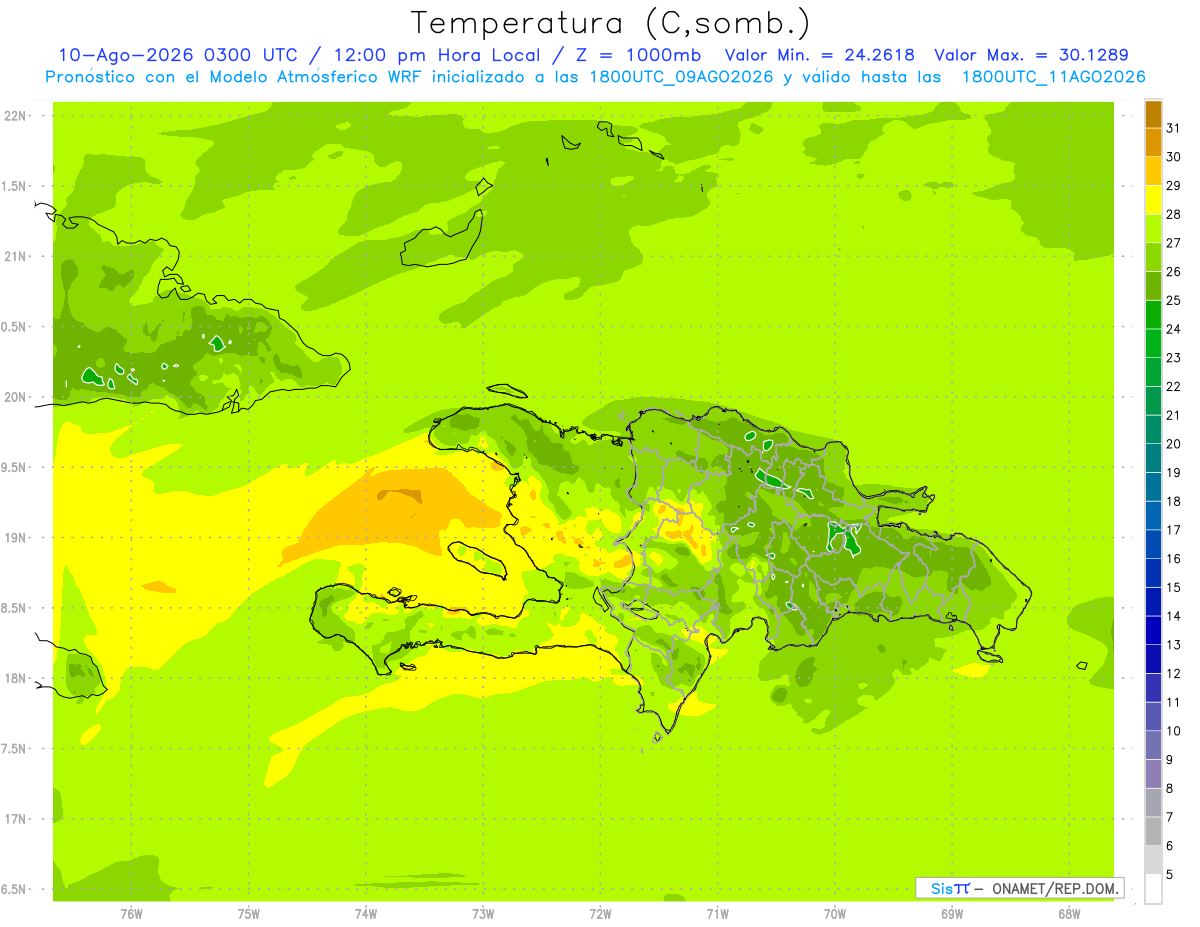Select the legend color band between 26 and 27
Image resolution: width=1200 pixels, height=927 pixels.
[1153, 257]
